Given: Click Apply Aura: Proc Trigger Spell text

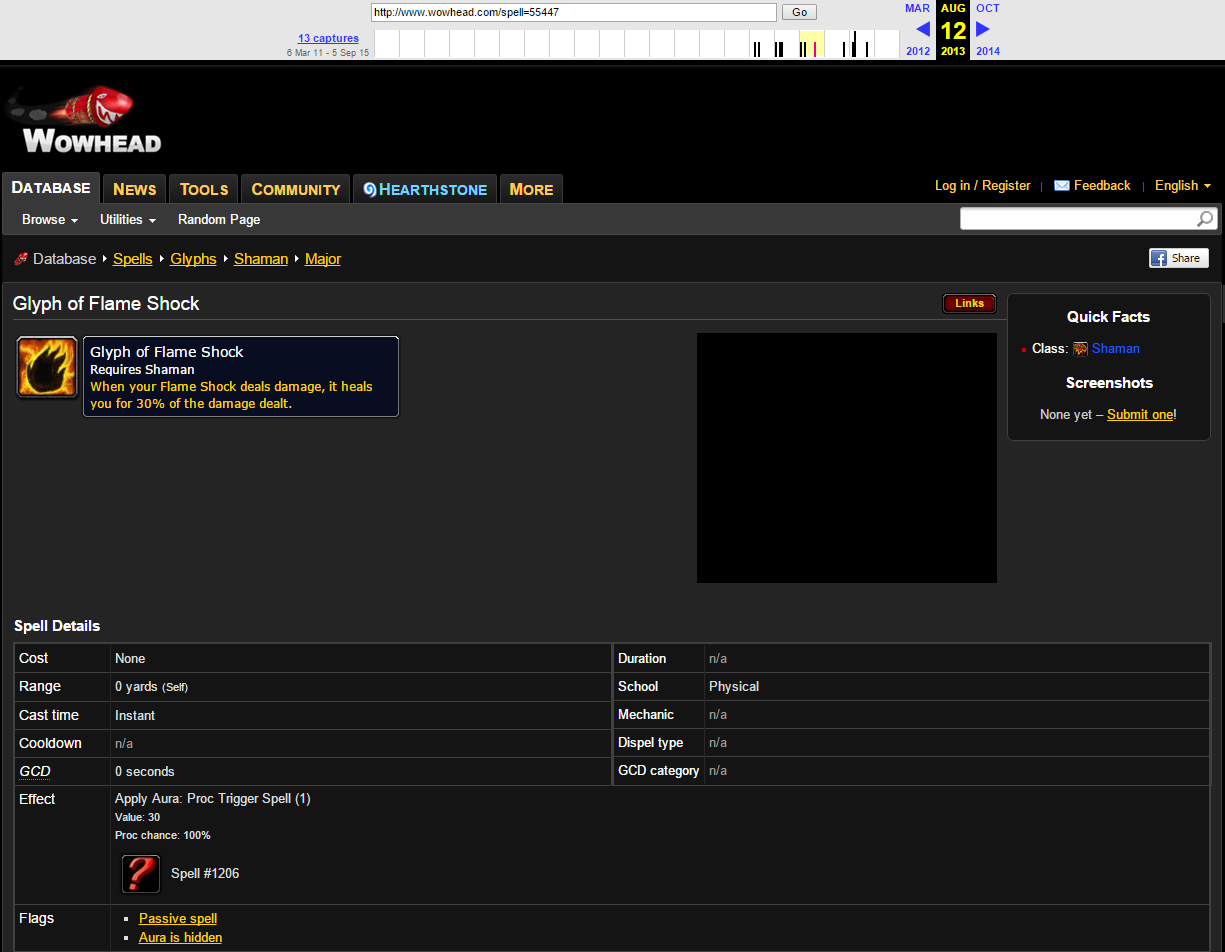Looking at the screenshot, I should coord(213,799).
